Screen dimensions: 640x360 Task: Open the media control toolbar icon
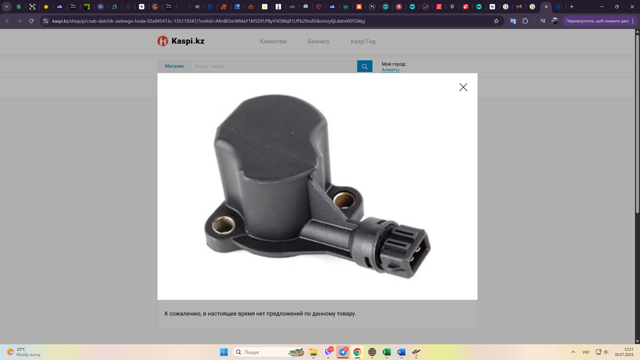[x=542, y=21]
